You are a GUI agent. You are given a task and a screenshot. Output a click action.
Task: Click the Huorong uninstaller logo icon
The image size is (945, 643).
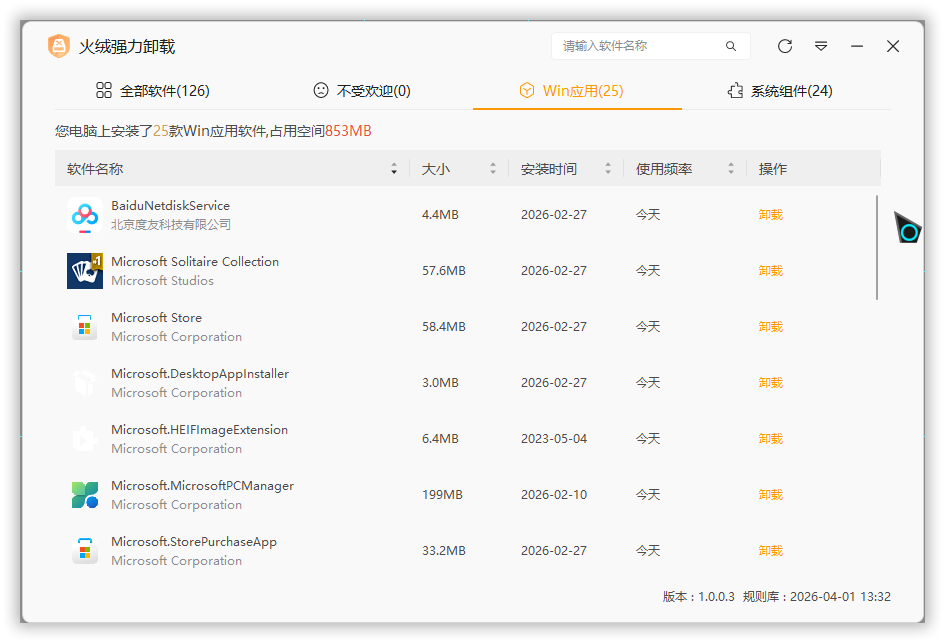pyautogui.click(x=59, y=46)
